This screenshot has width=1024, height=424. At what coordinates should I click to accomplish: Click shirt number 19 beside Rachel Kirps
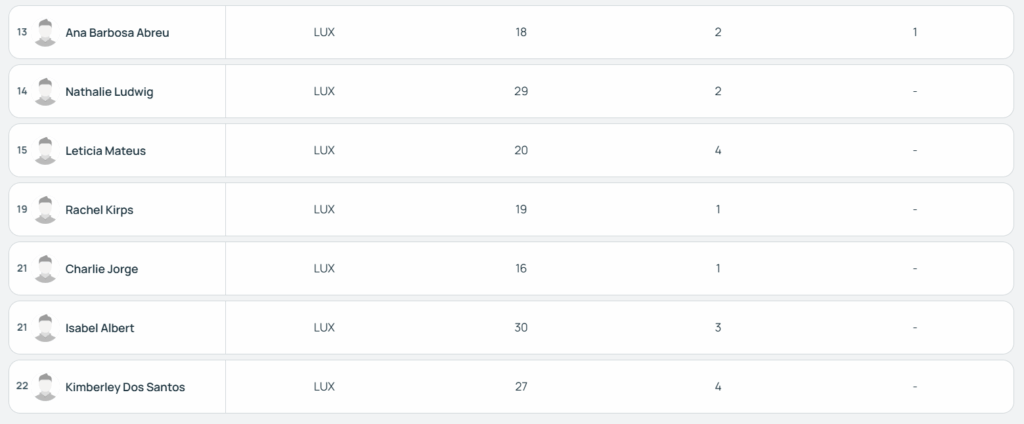(x=22, y=209)
